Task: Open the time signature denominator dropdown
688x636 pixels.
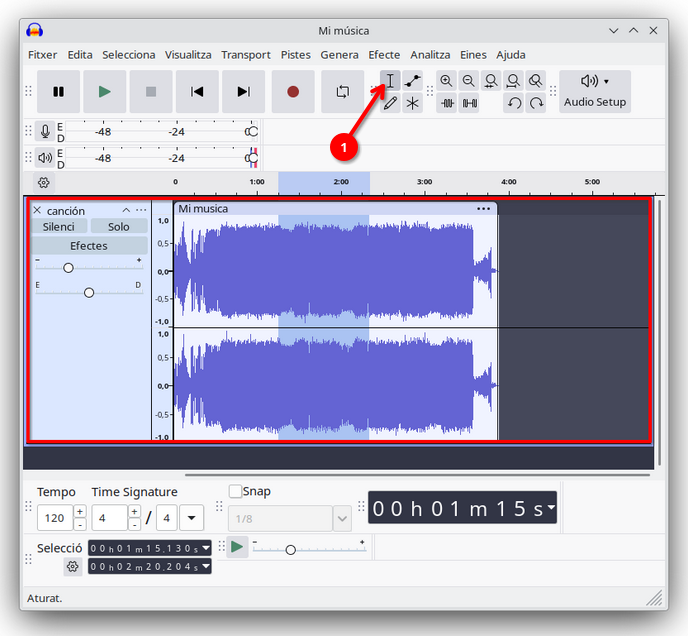Action: [x=191, y=518]
